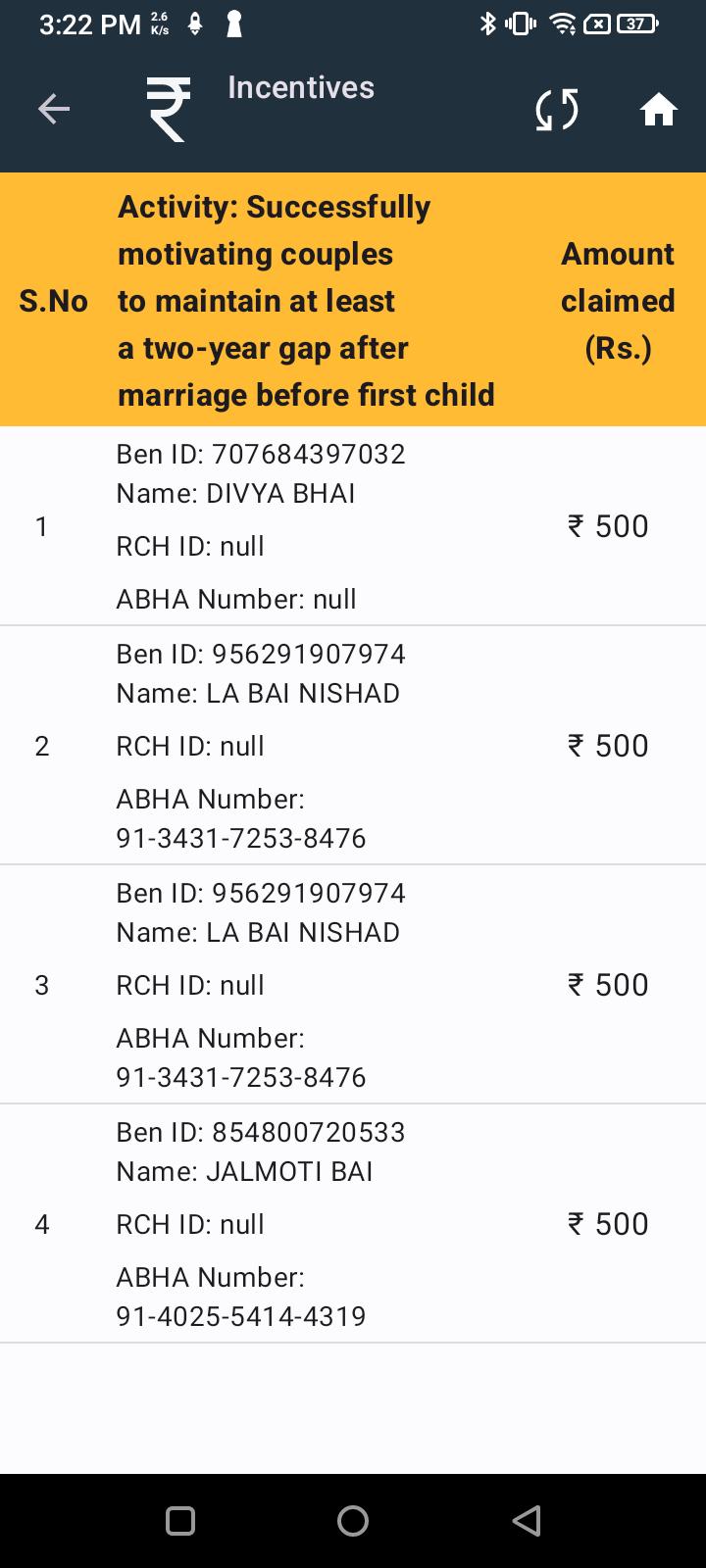The height and width of the screenshot is (1568, 706).
Task: Tap Bluetooth icon in status bar
Action: pos(487,24)
